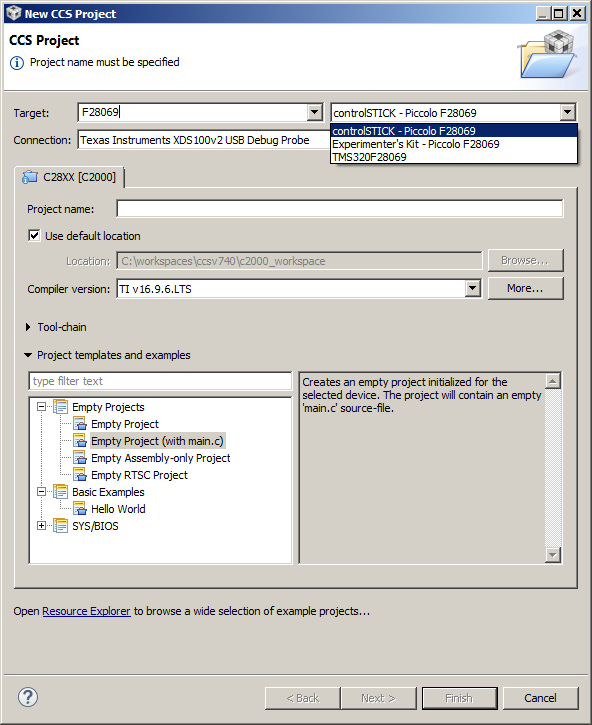Select Experimenter's Kit - Piccolo F28069 option

click(x=454, y=144)
